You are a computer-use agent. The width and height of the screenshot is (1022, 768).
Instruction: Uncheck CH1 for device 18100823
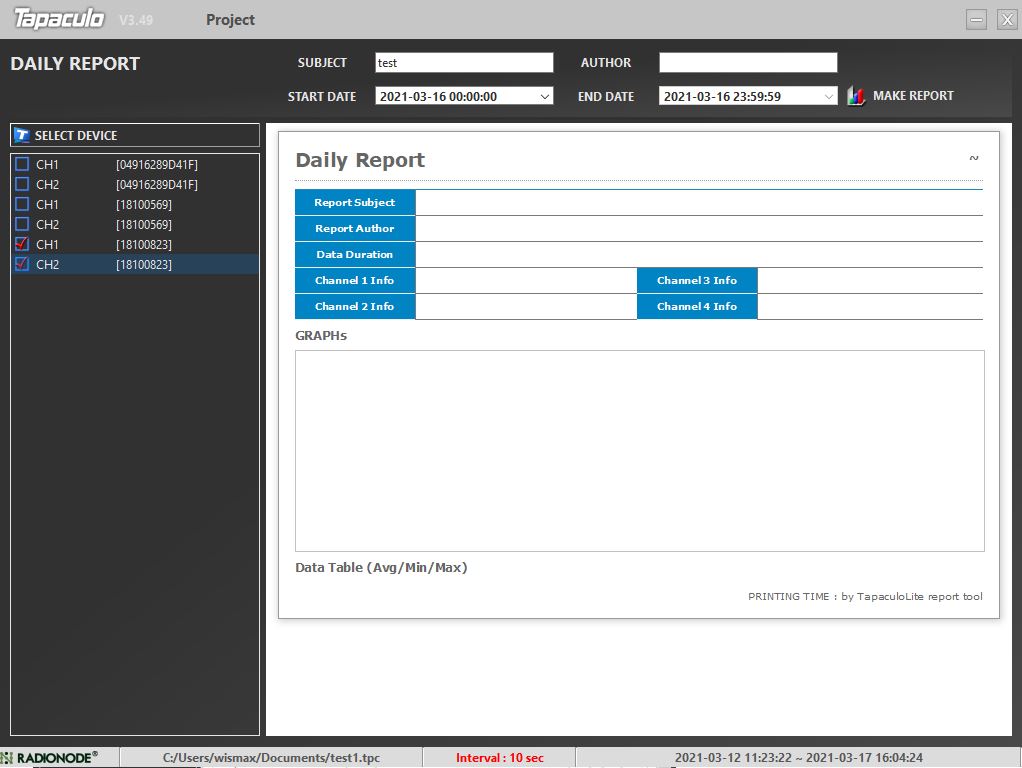click(x=22, y=244)
